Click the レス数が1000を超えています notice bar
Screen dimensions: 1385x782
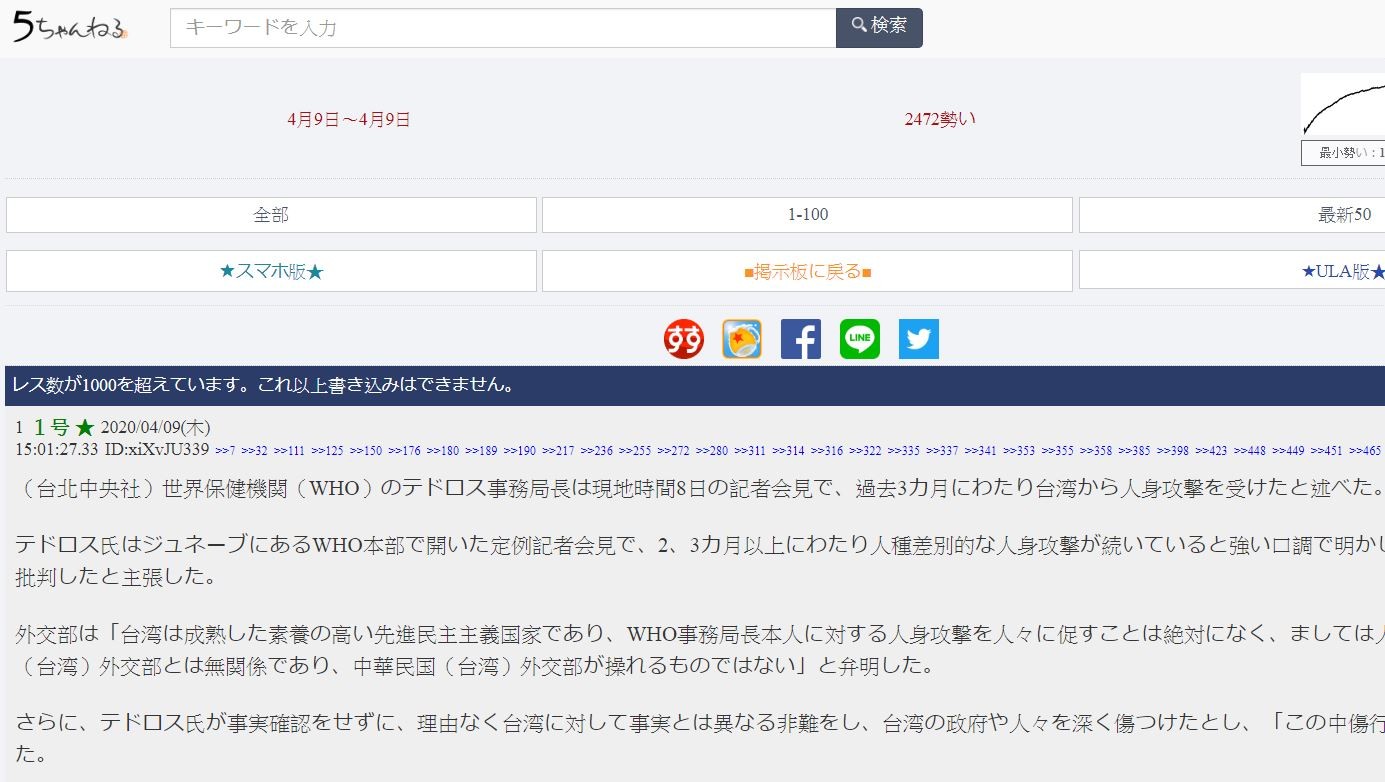[x=695, y=385]
